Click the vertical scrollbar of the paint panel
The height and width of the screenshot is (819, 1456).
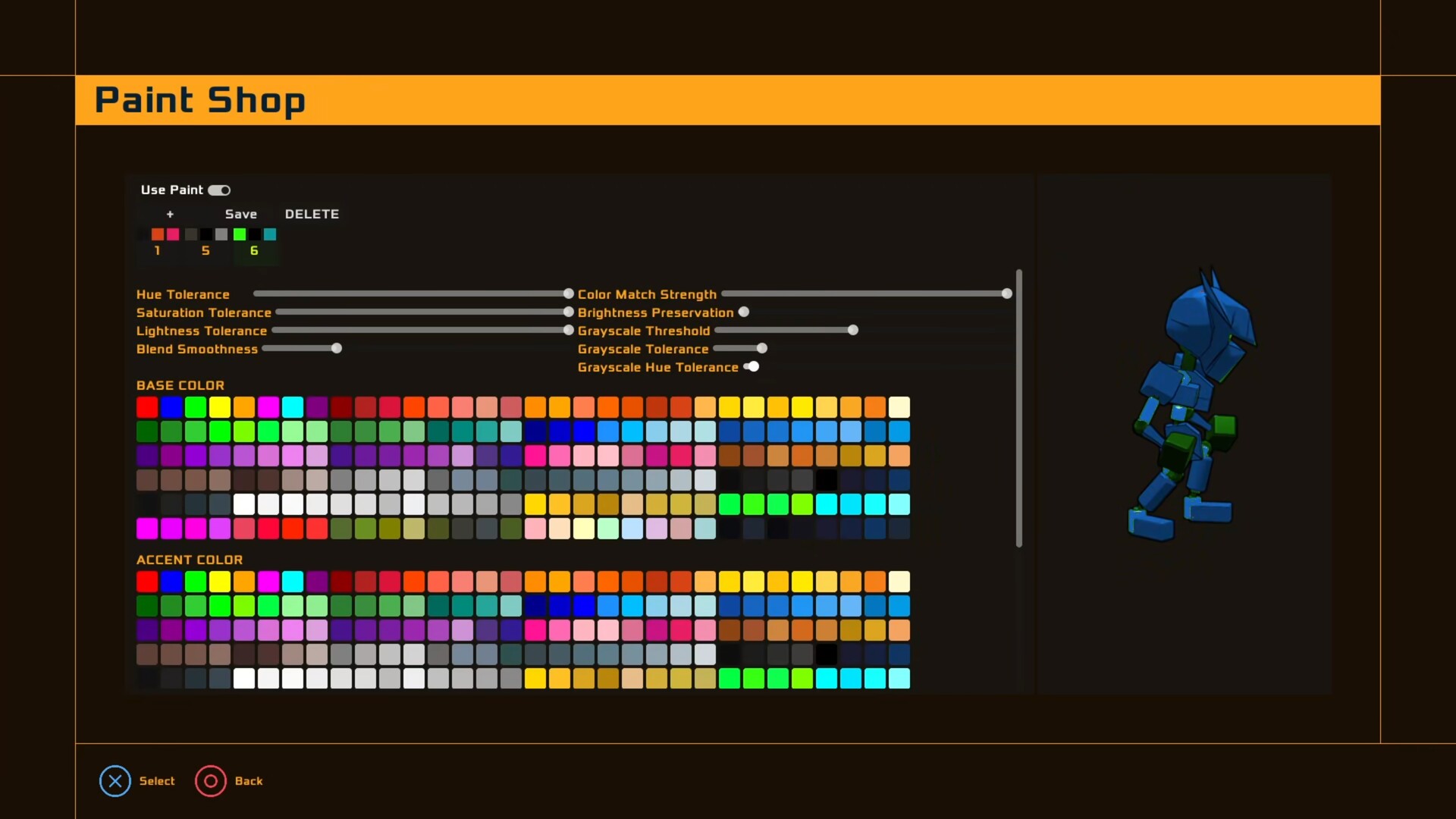1018,408
